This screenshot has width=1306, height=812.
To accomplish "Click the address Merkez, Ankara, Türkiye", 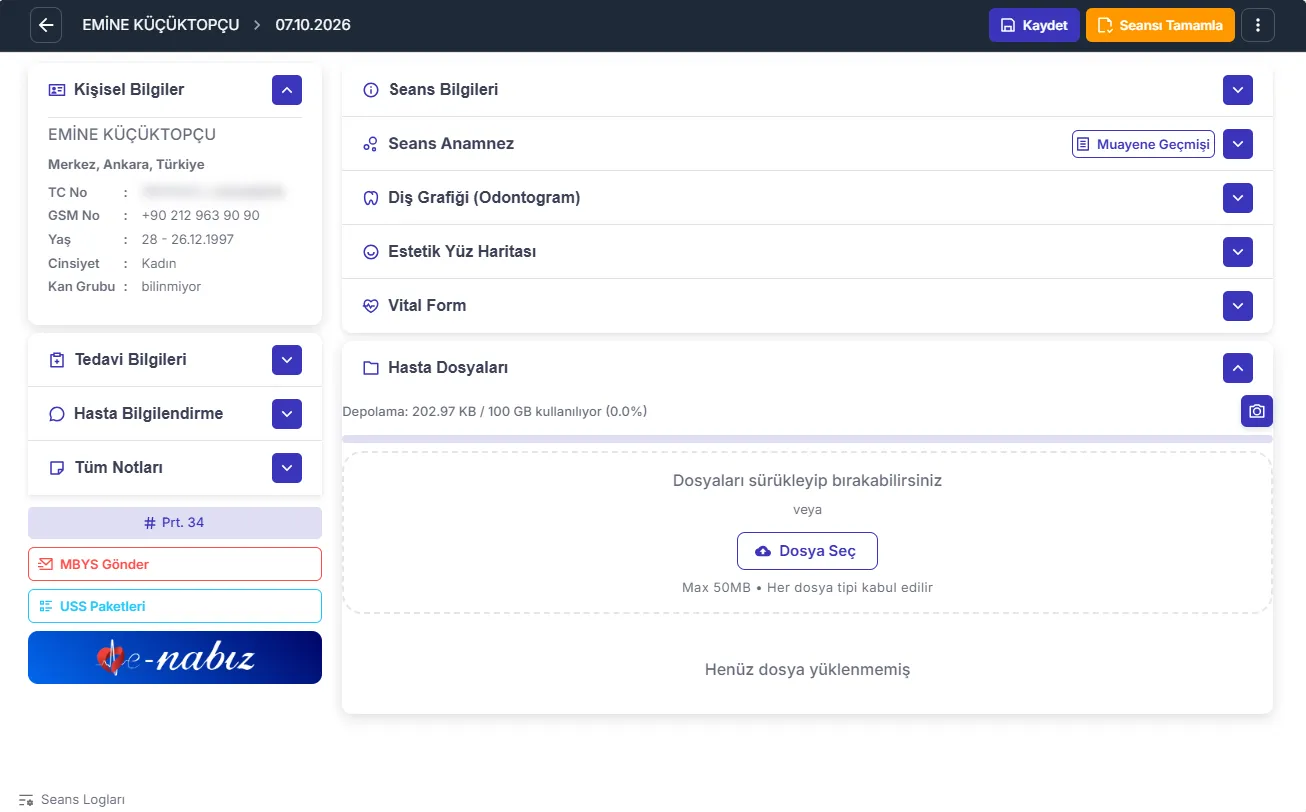I will [126, 165].
